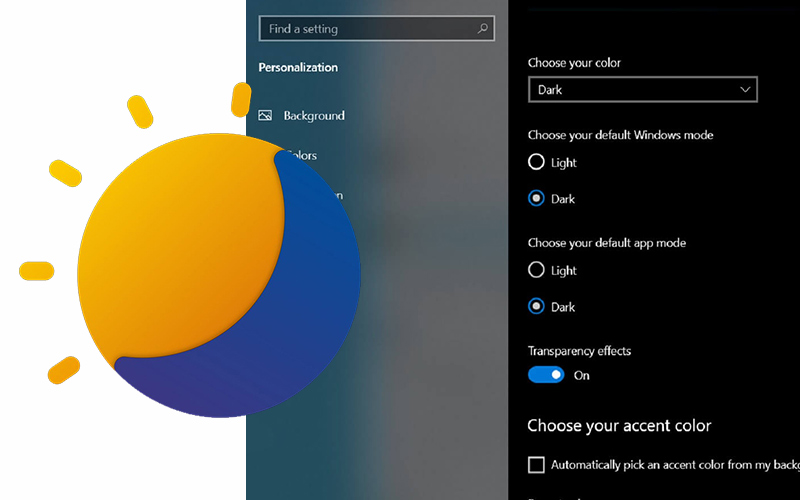
Task: Check automatically pick an accent color
Action: pyautogui.click(x=536, y=465)
